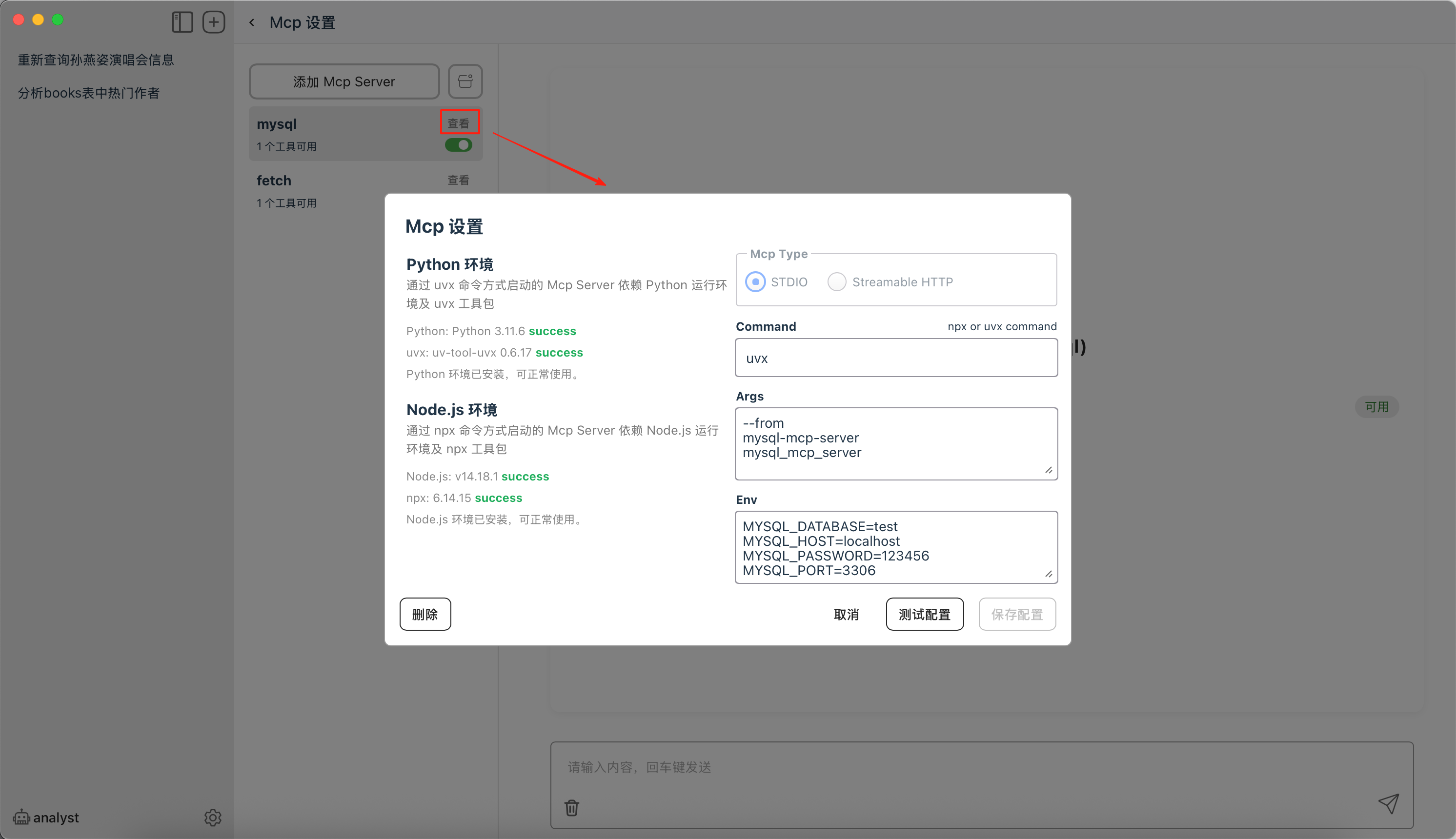Click the analyst robot icon
The width and height of the screenshot is (1456, 839).
tap(21, 817)
